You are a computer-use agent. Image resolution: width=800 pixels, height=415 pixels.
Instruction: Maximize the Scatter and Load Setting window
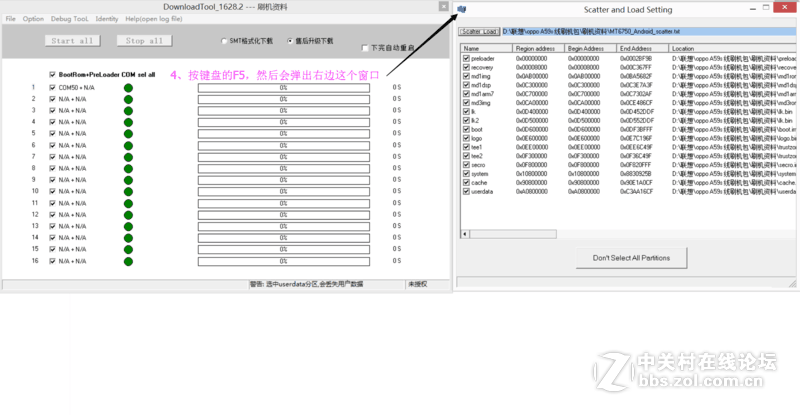pyautogui.click(x=766, y=7)
